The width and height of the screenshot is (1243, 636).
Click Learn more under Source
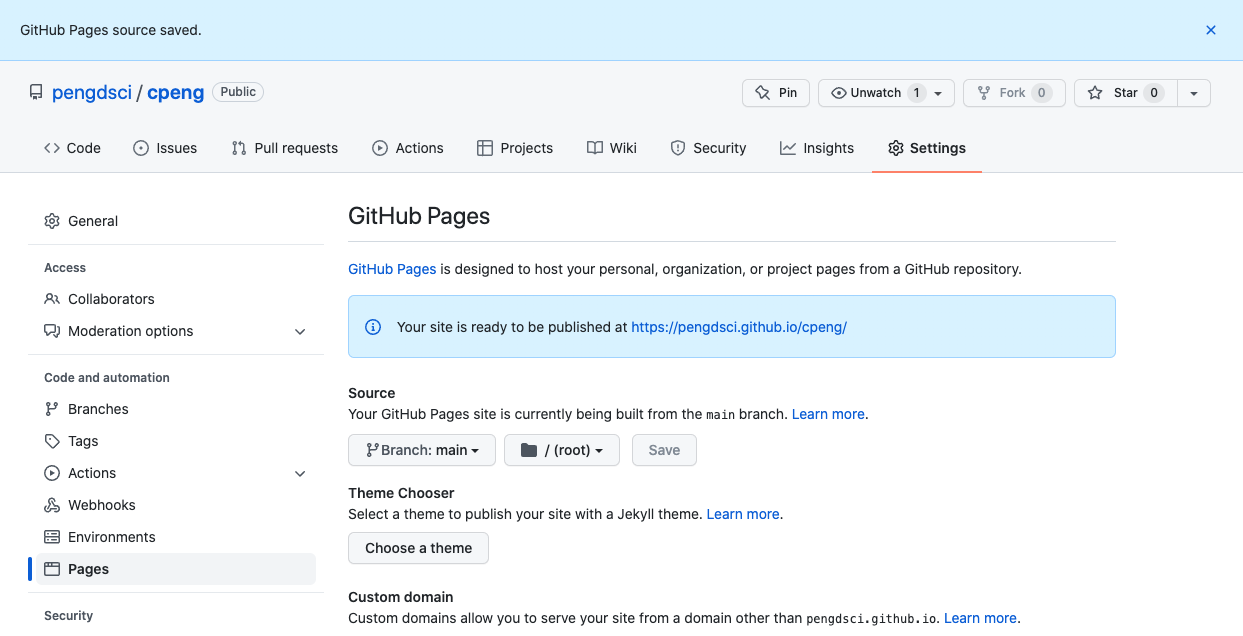click(x=828, y=414)
